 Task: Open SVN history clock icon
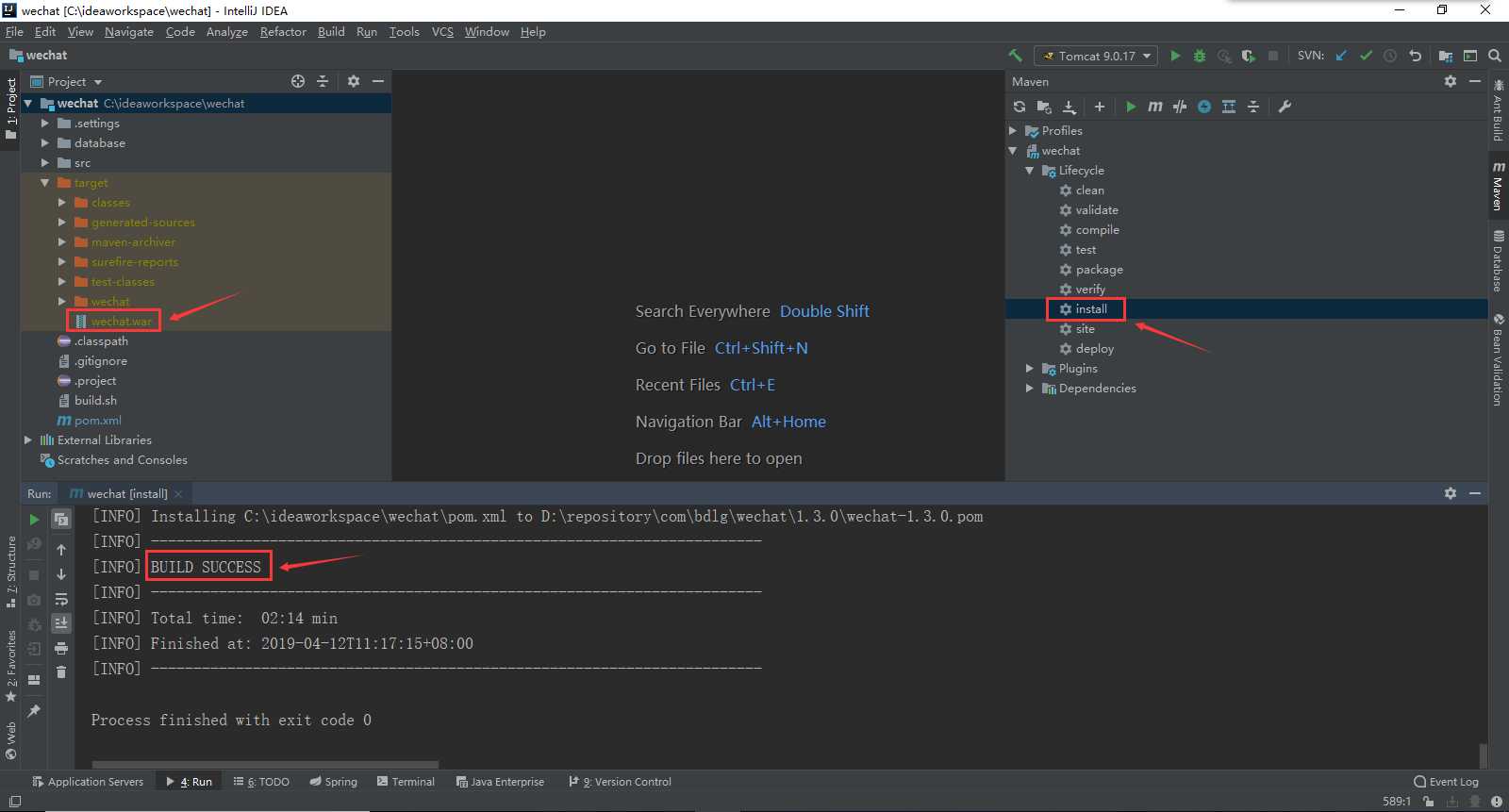[1390, 56]
